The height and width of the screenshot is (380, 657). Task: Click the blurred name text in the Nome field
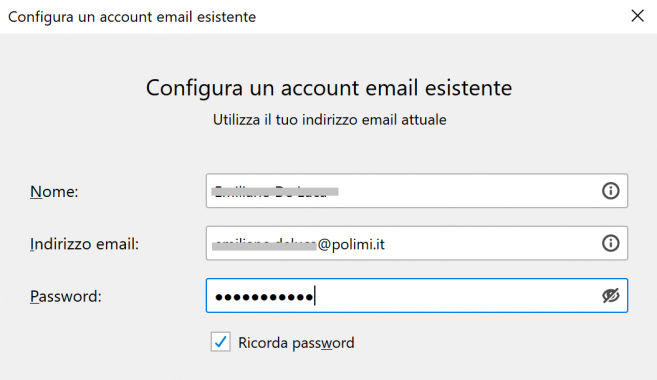tap(275, 191)
